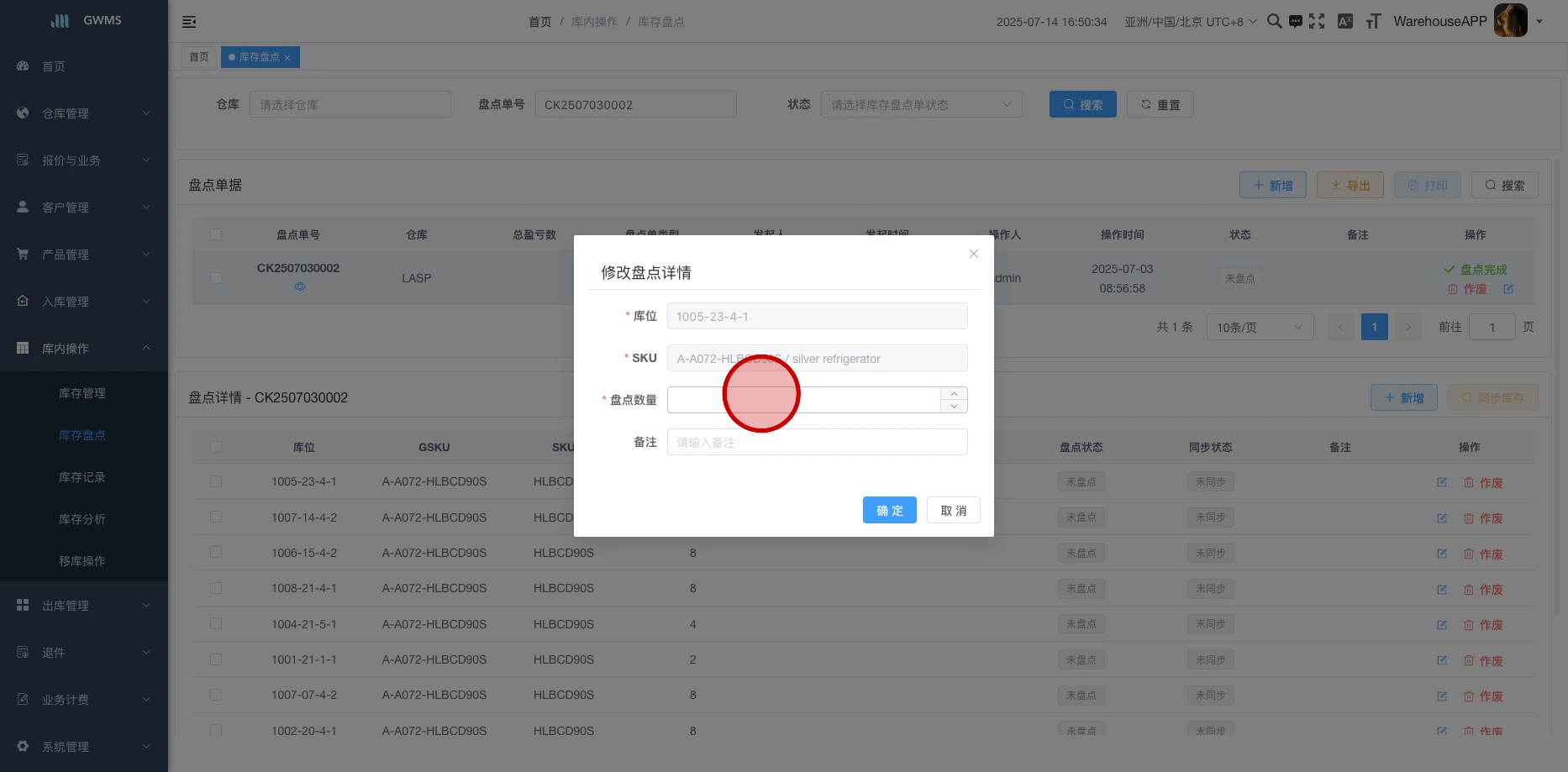The height and width of the screenshot is (772, 1568).
Task: Open the chat message icon in header
Action: tap(1296, 22)
